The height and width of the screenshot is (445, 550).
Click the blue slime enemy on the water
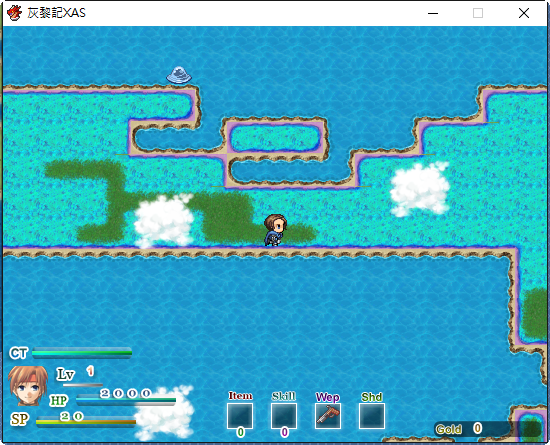179,75
